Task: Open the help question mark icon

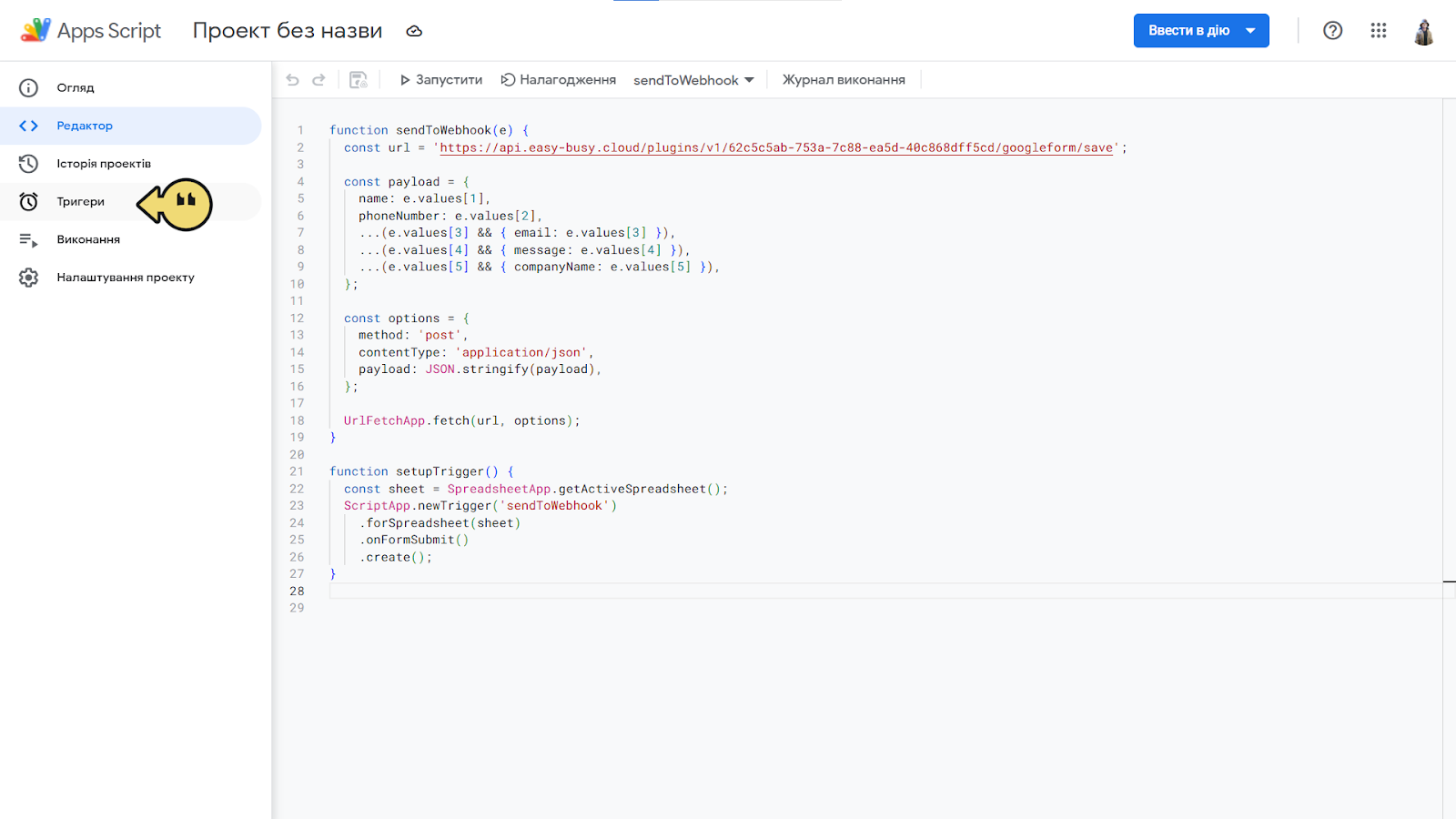Action: [x=1333, y=31]
